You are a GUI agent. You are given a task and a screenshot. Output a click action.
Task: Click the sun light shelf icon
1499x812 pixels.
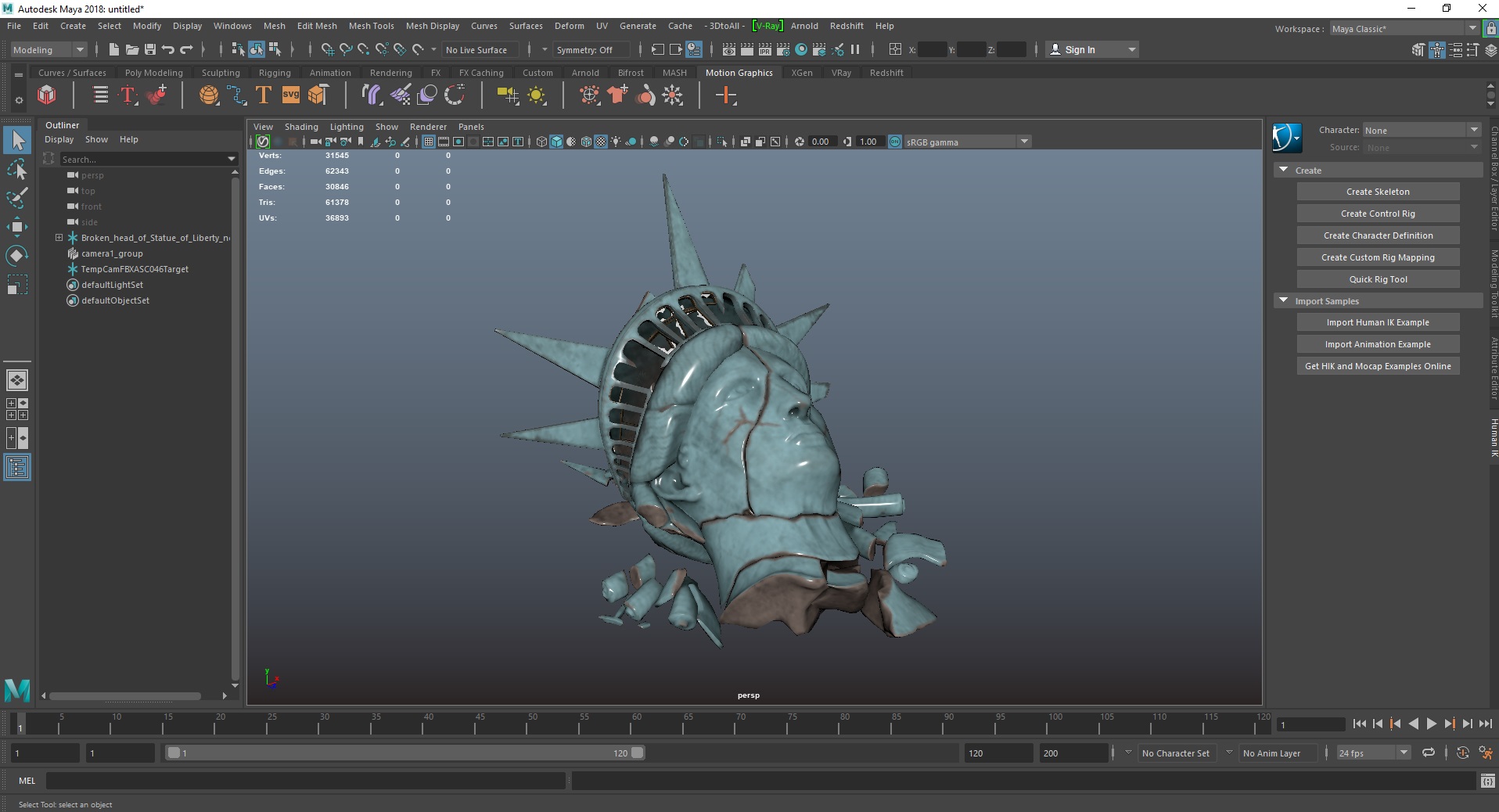536,95
